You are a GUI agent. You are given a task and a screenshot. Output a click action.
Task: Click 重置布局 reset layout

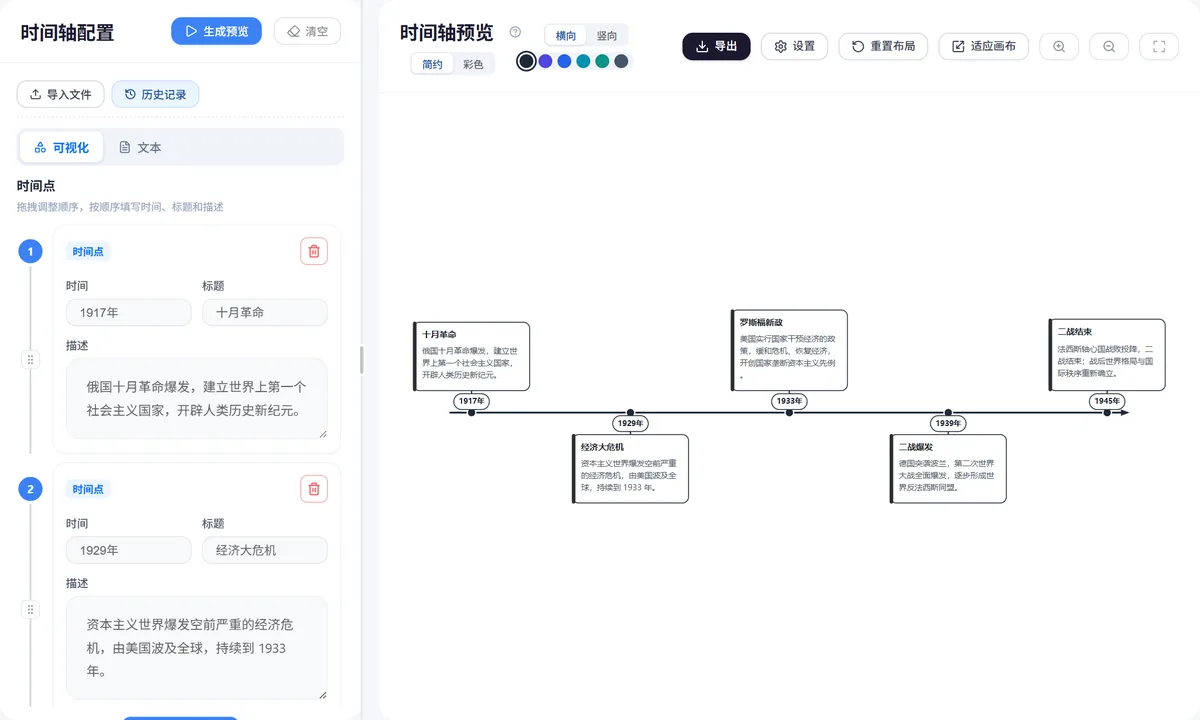[x=883, y=46]
